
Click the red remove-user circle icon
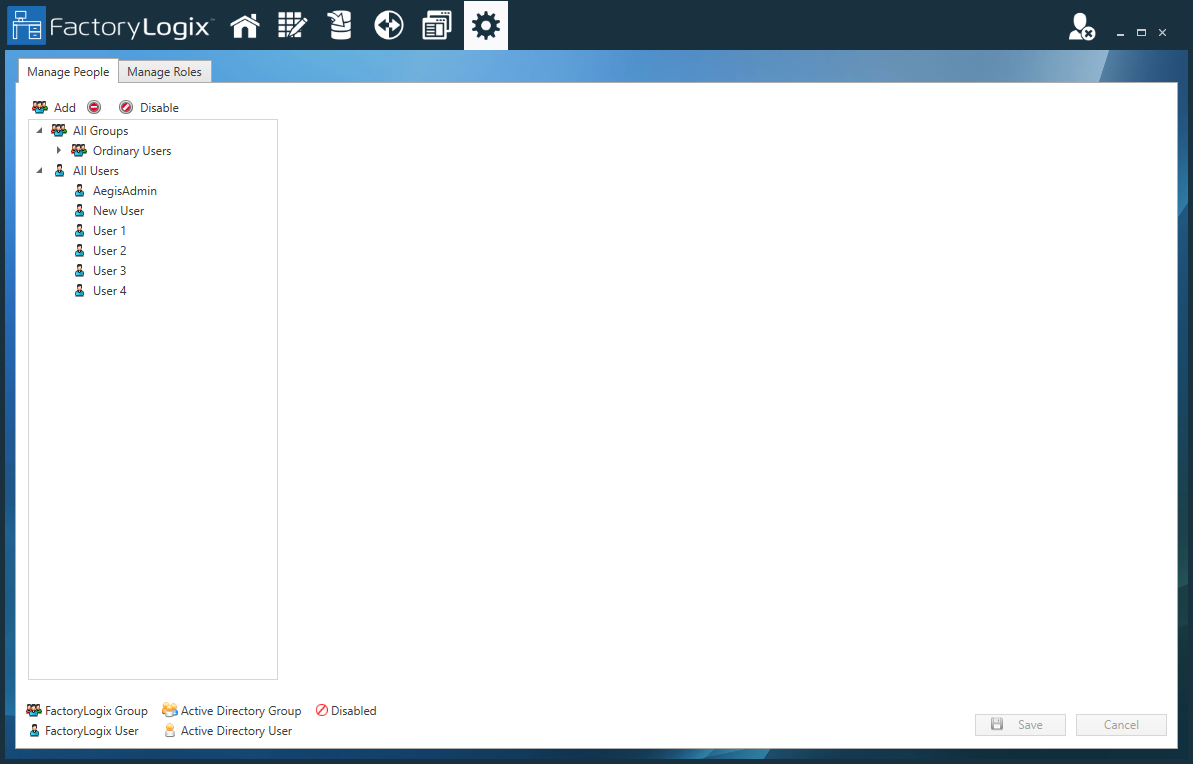94,107
